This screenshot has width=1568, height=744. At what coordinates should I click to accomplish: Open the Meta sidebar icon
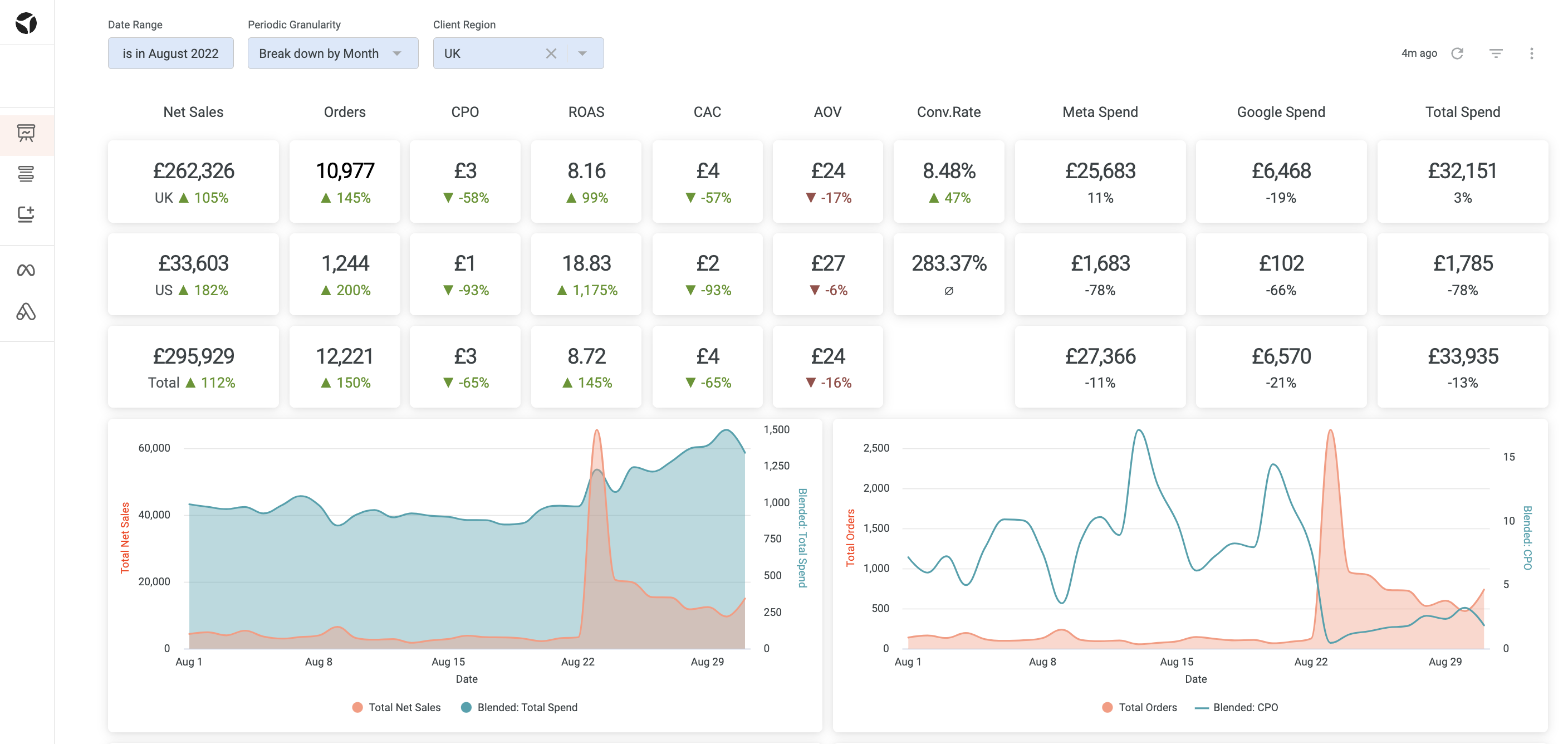coord(26,270)
